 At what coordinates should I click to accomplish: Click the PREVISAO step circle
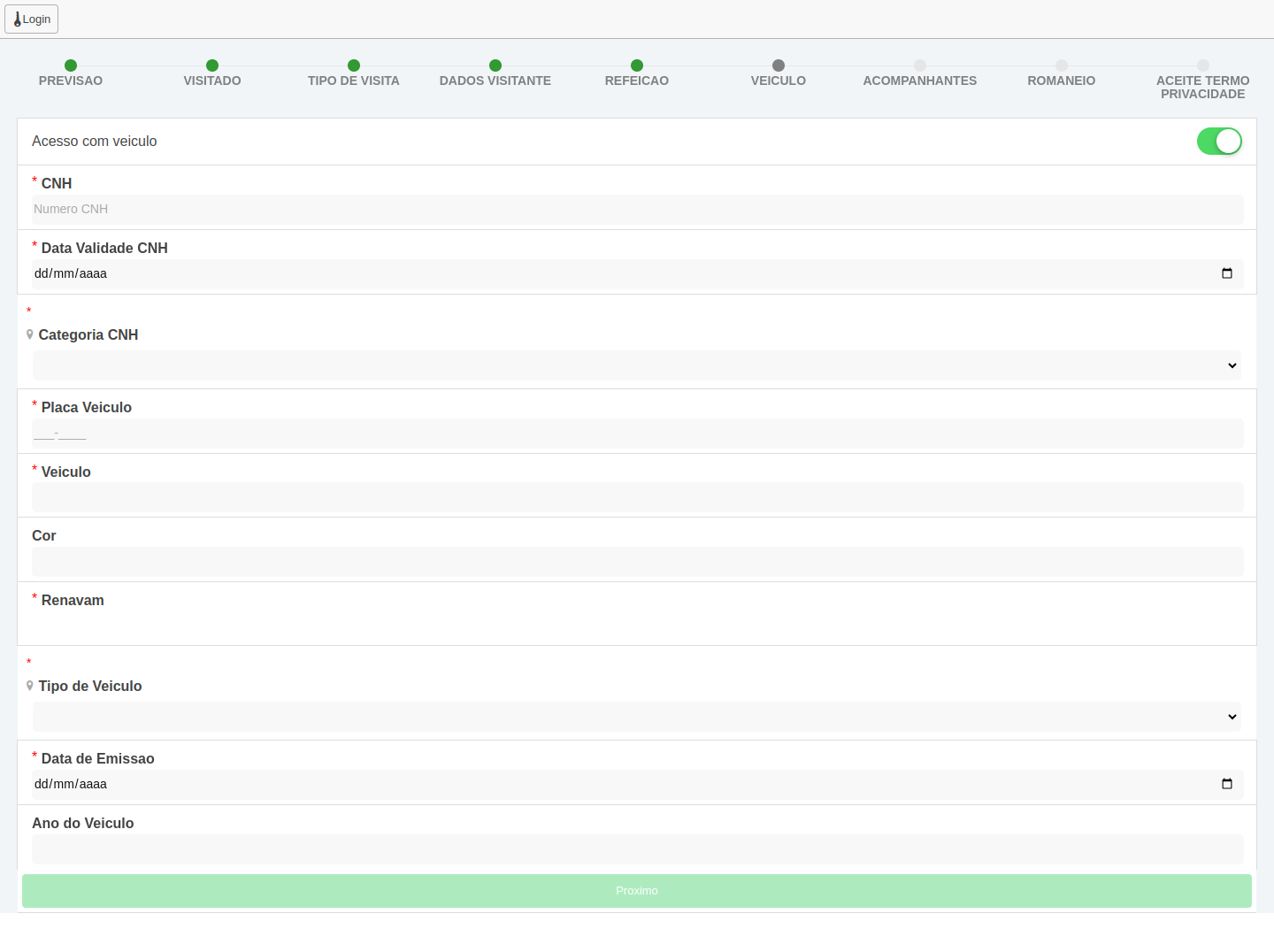click(x=71, y=65)
